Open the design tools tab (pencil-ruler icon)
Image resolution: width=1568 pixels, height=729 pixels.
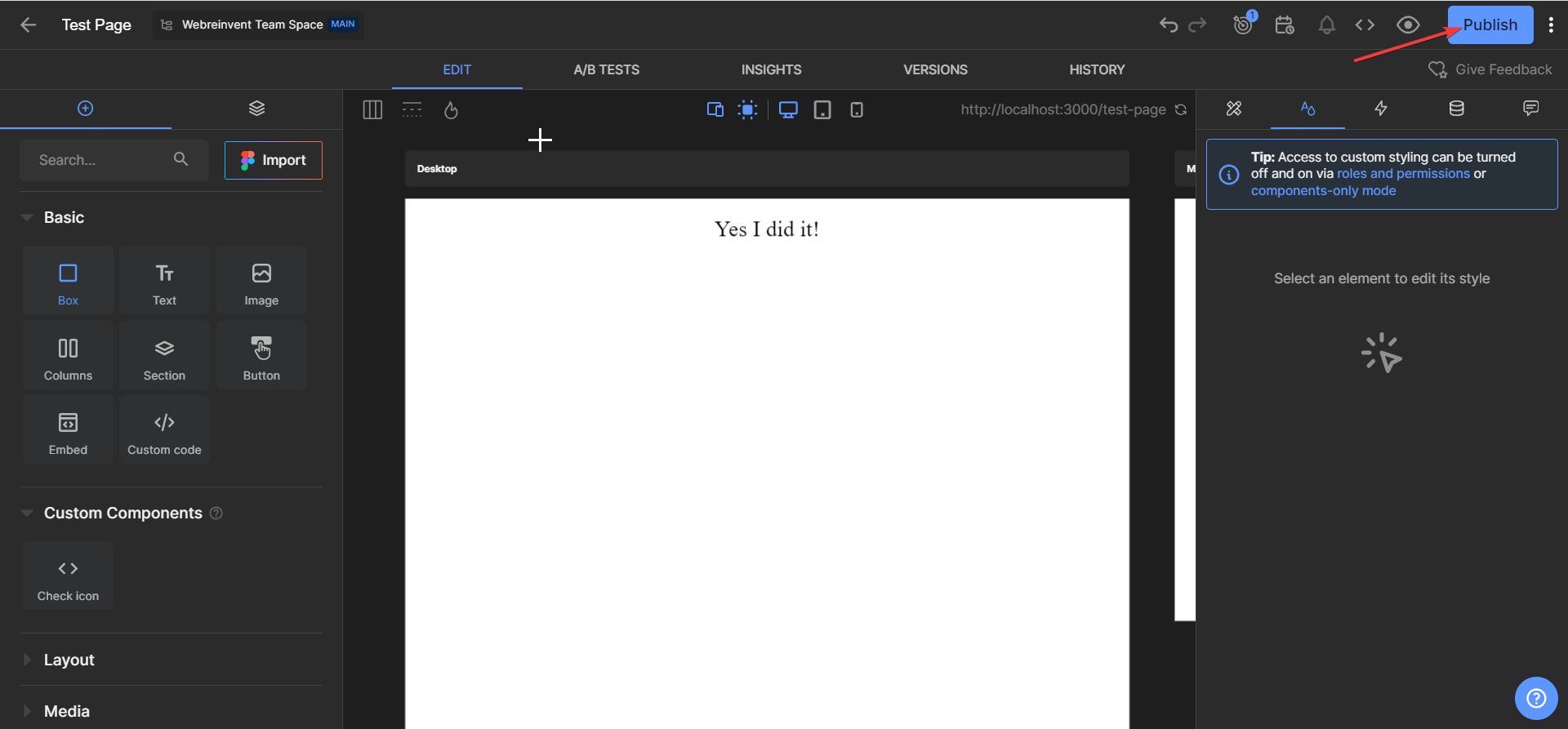1234,109
